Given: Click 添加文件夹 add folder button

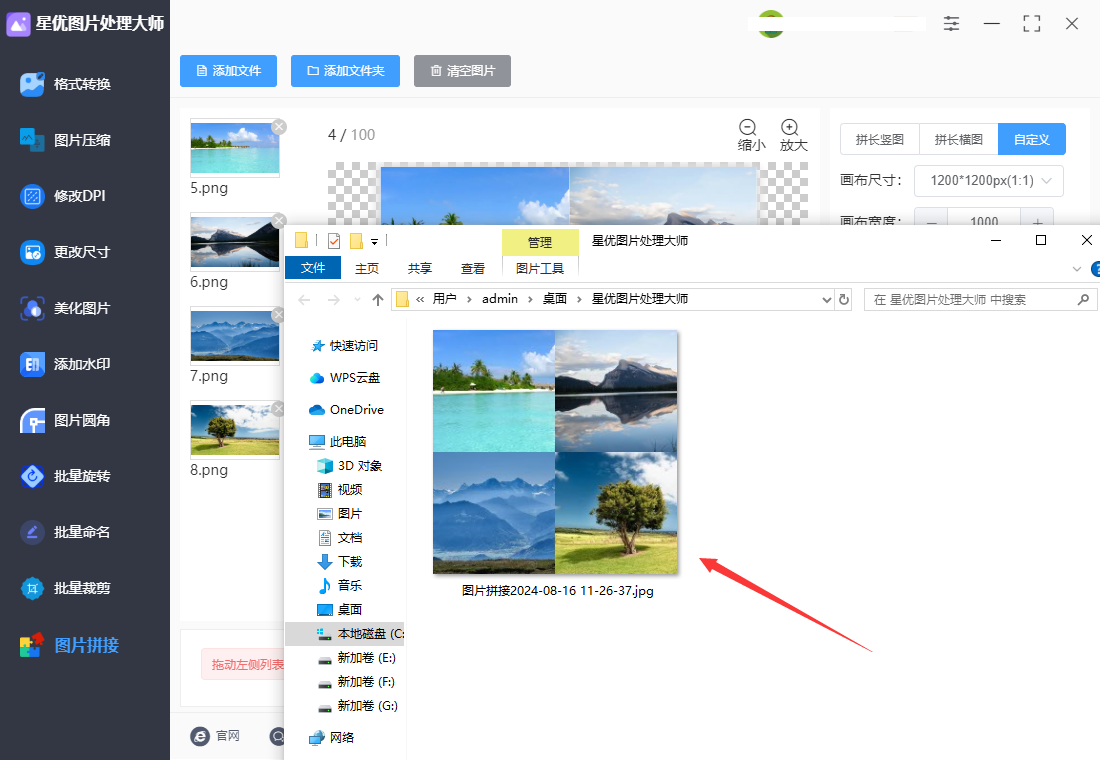Looking at the screenshot, I should point(345,71).
